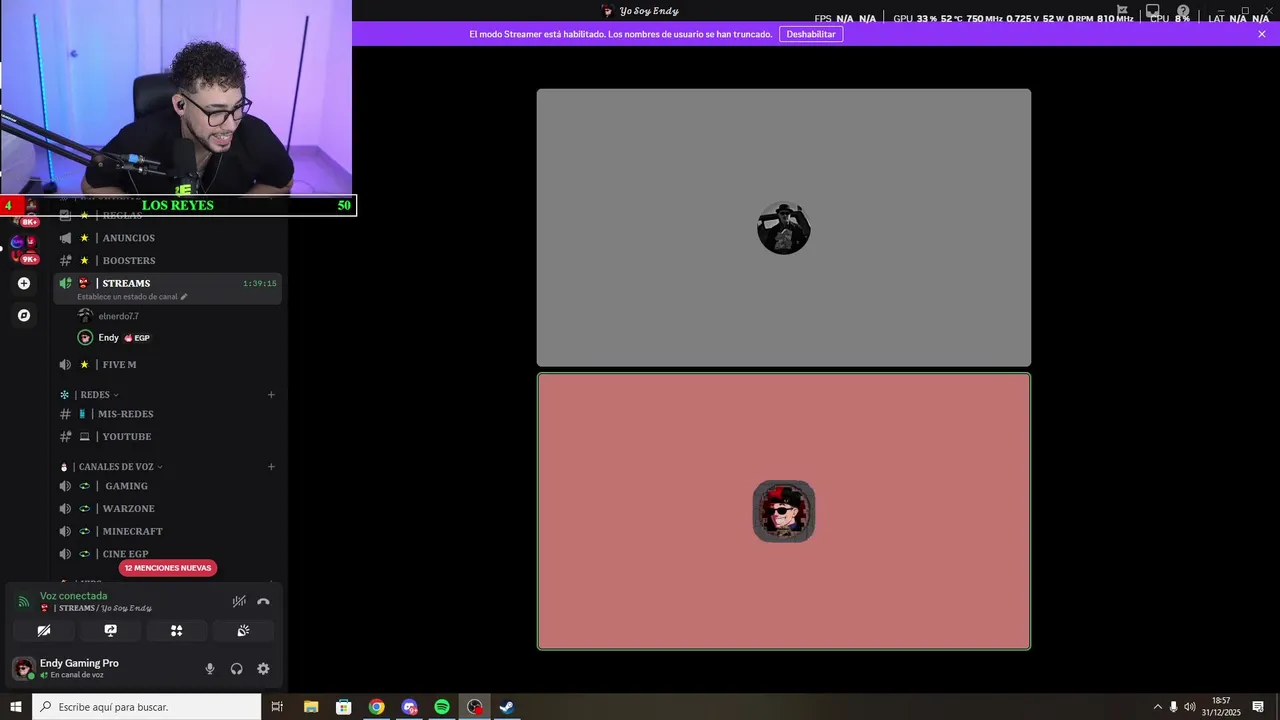1280x720 pixels.
Task: Add a channel to CANALES DE VOZ
Action: [x=271, y=467]
